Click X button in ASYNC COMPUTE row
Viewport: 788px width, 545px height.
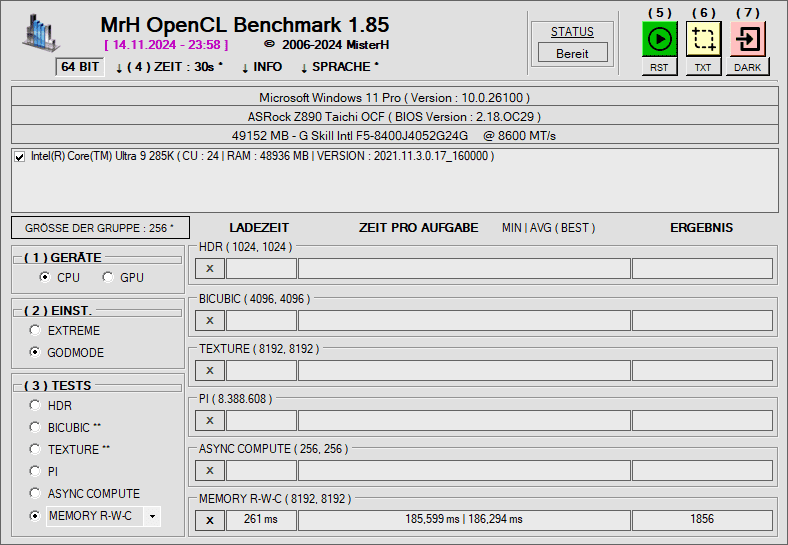click(210, 471)
